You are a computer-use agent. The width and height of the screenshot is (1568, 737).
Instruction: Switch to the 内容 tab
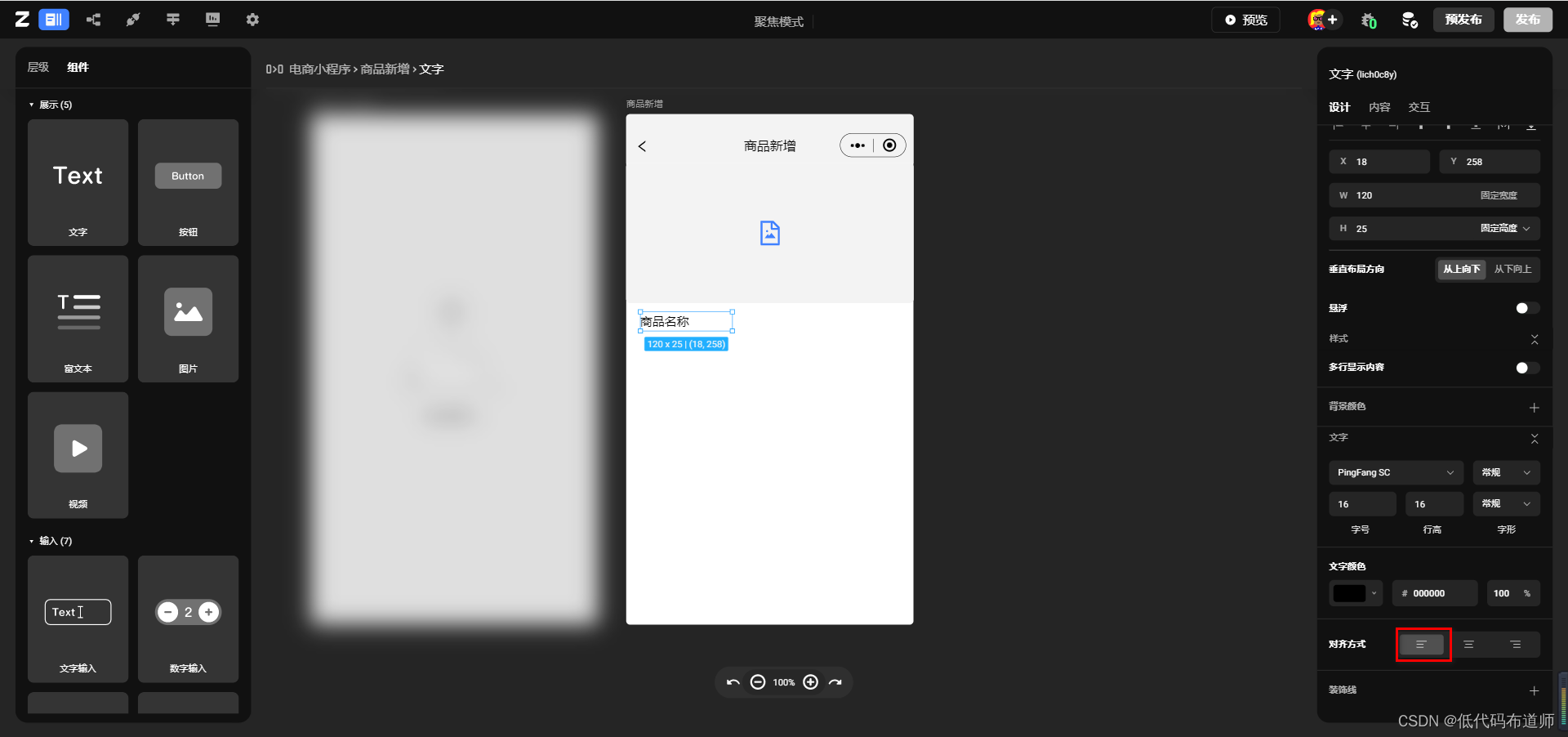[x=1379, y=107]
